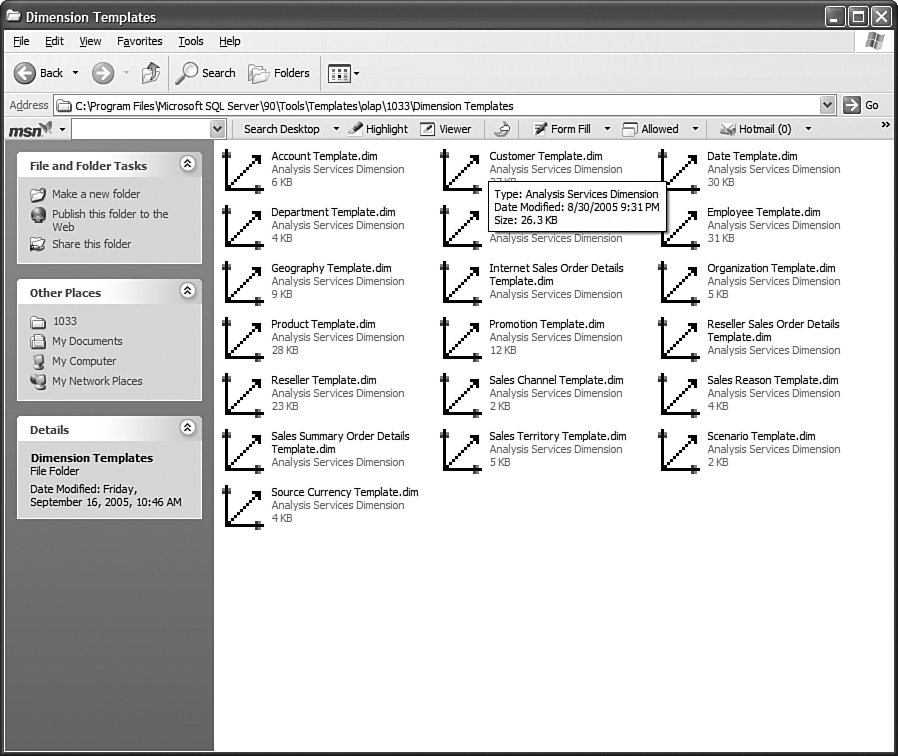Open the Edit menu
898x756 pixels.
[x=54, y=41]
